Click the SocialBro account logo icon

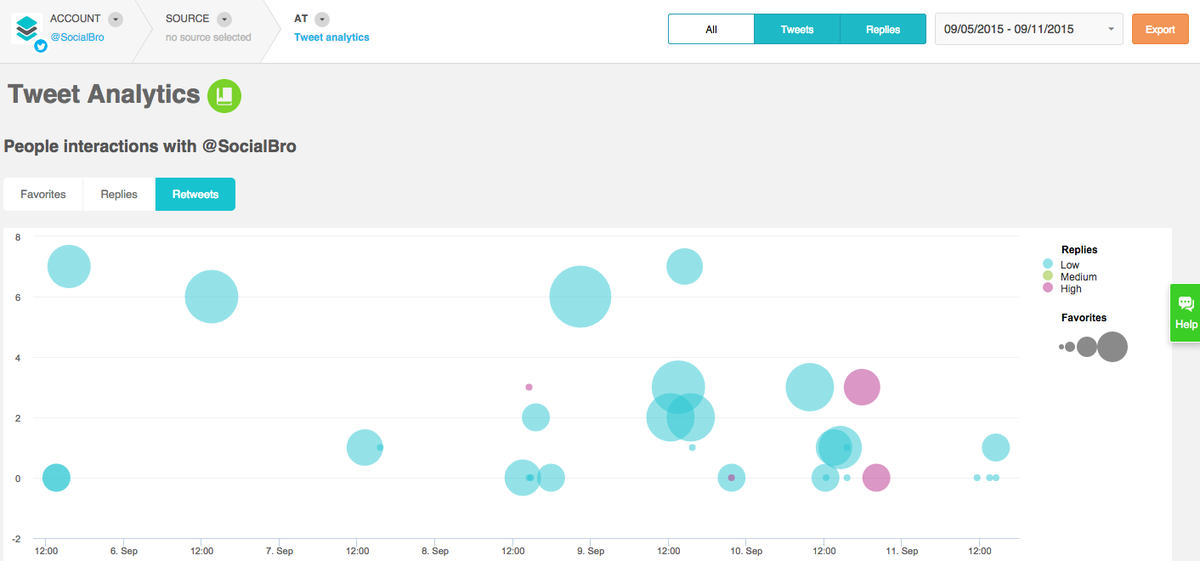coord(28,29)
